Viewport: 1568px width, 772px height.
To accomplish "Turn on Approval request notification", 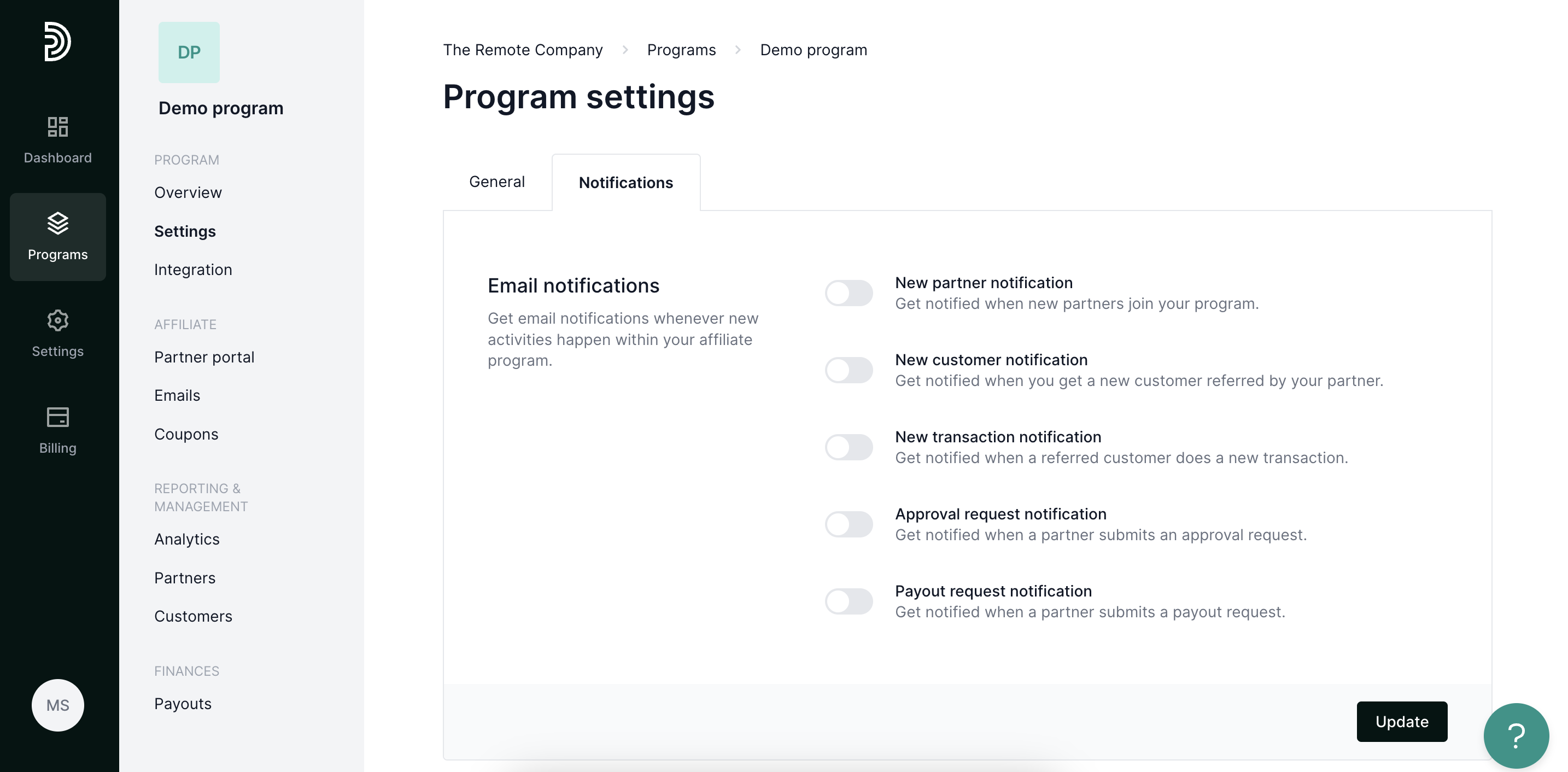I will tap(849, 524).
